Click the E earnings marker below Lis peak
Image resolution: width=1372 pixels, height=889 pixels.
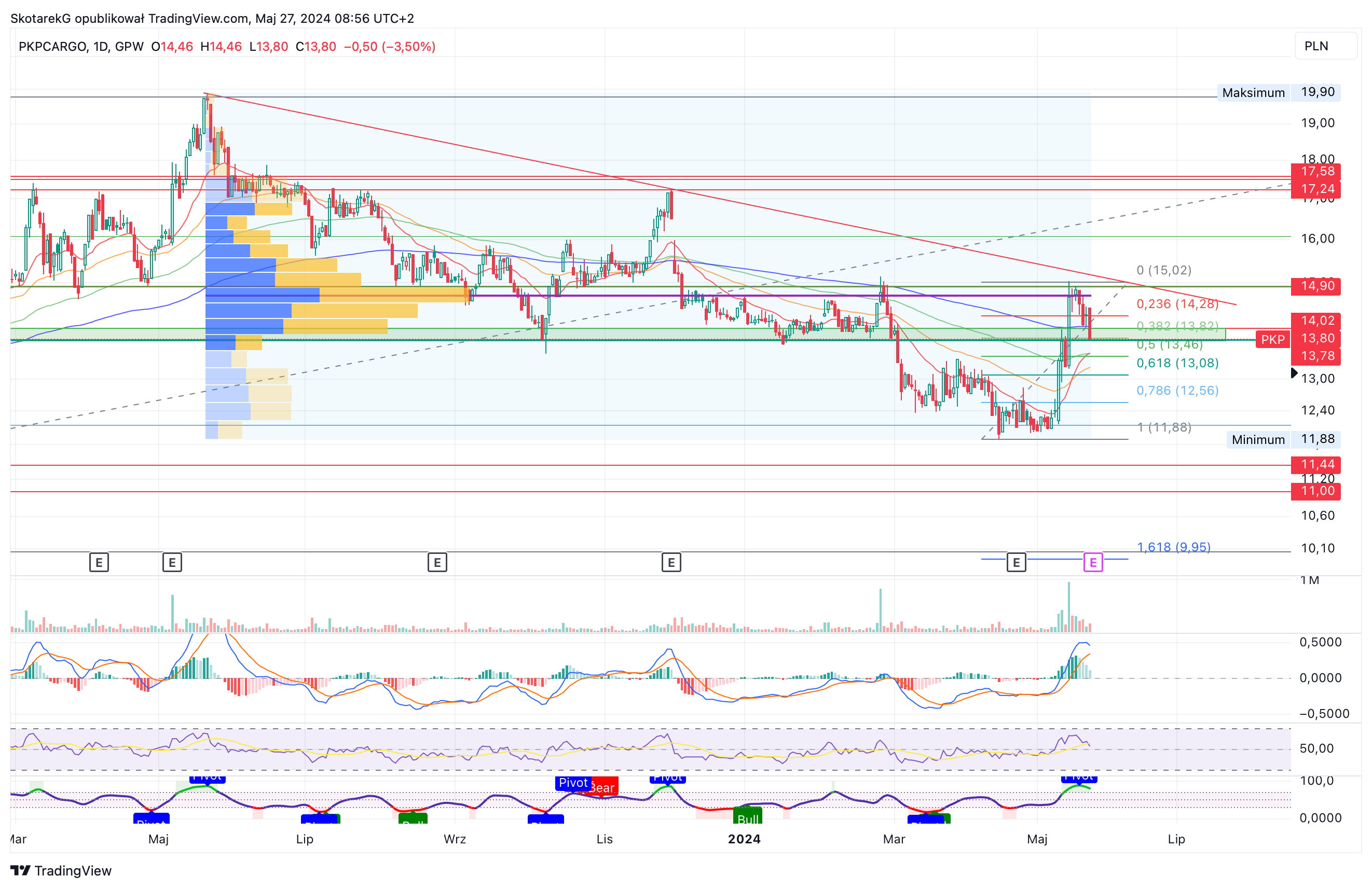[x=671, y=562]
